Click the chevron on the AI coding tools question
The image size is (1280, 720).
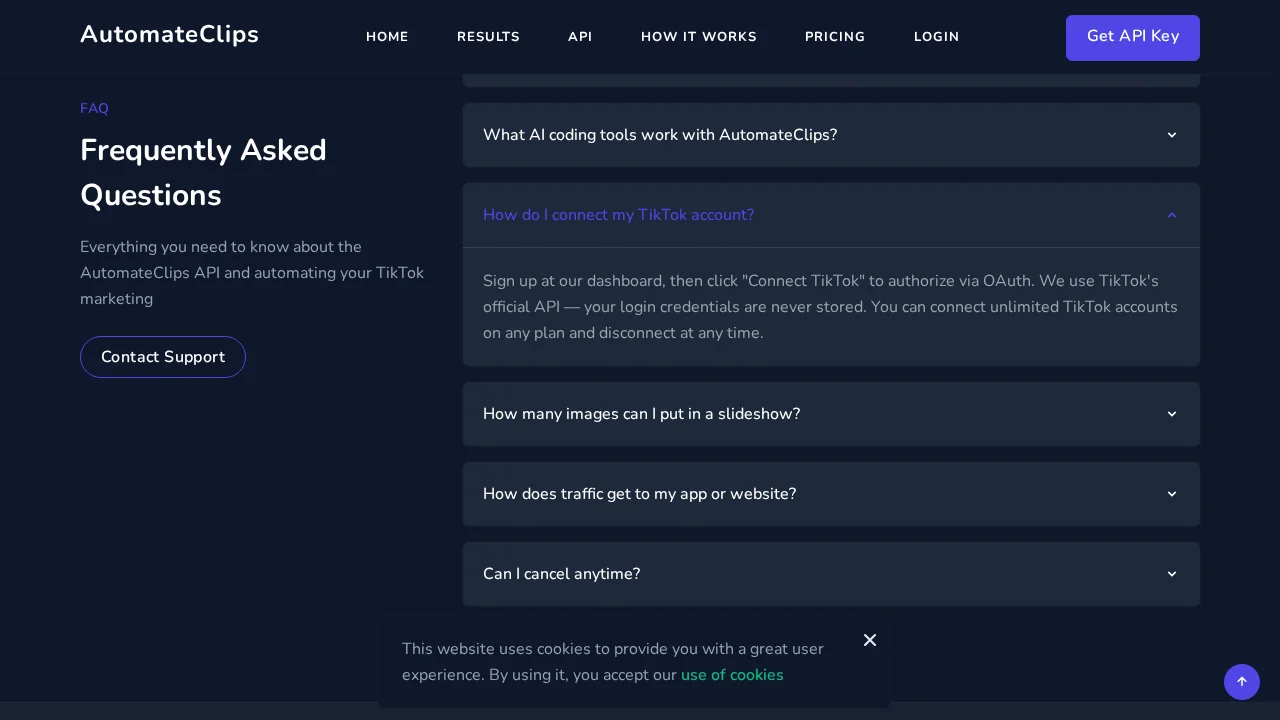point(1171,135)
